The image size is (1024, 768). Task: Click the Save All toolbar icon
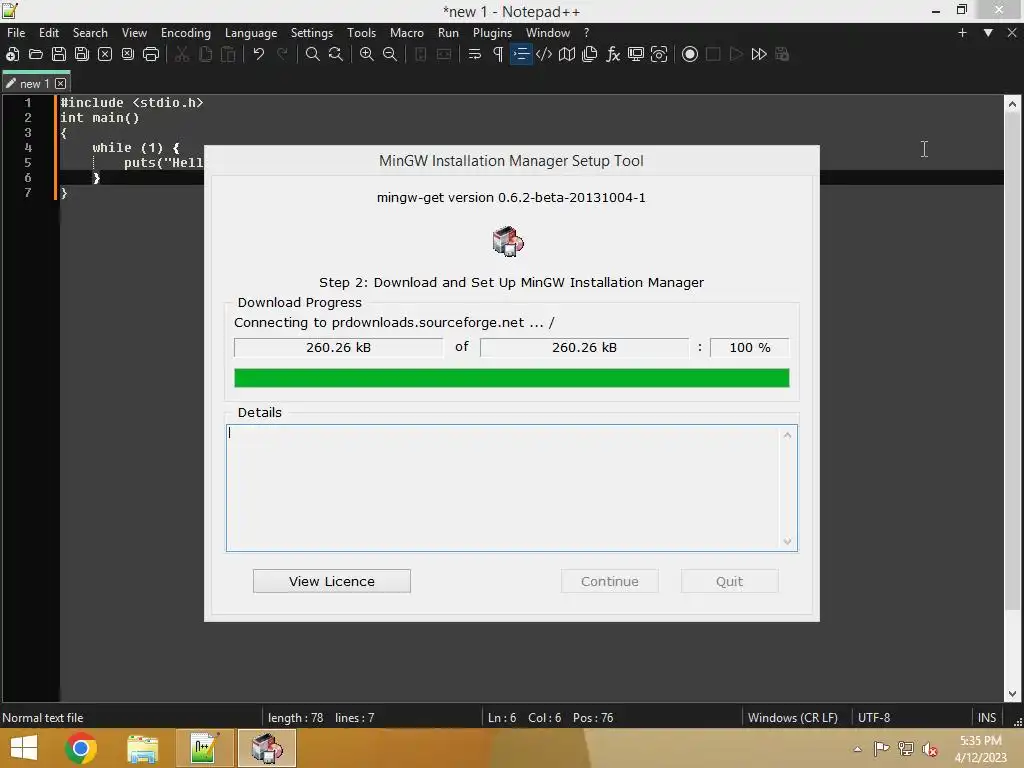(x=82, y=54)
